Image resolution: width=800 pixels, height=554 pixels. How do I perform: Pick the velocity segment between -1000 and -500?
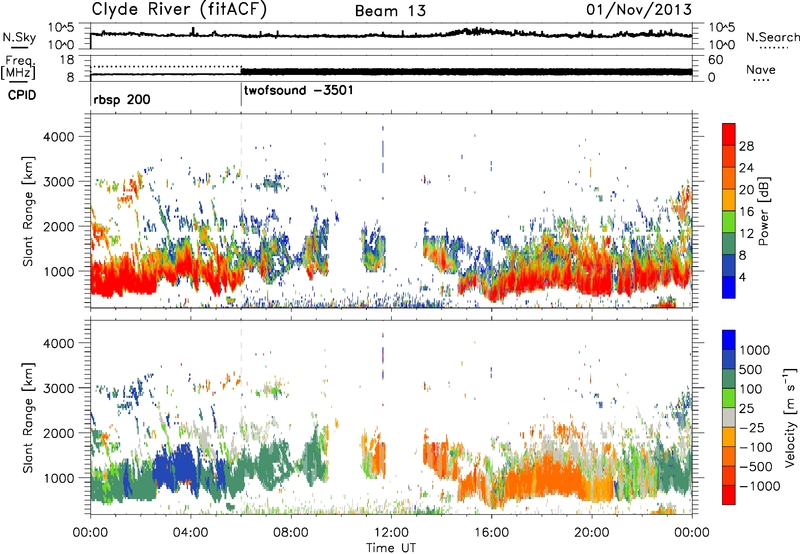click(729, 475)
